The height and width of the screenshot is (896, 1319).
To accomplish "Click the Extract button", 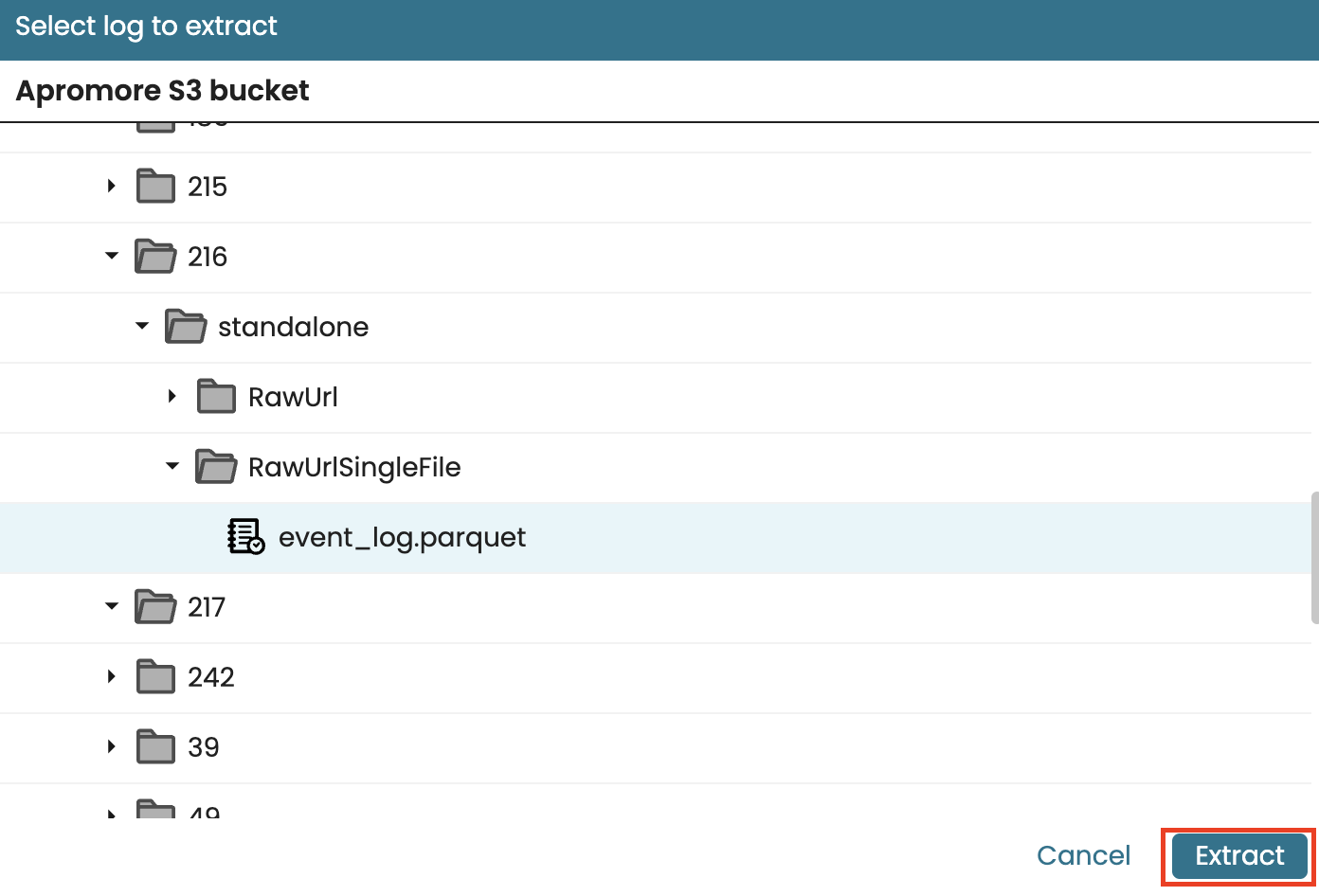I will pyautogui.click(x=1239, y=856).
